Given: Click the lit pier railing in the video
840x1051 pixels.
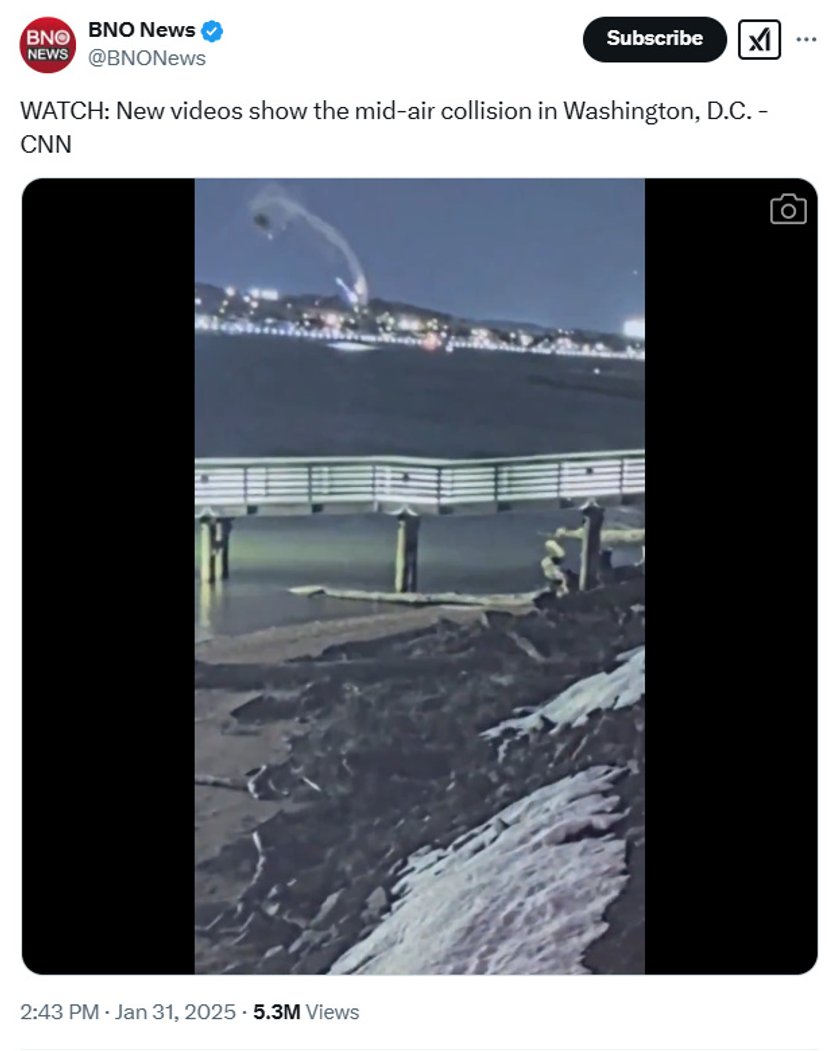Looking at the screenshot, I should pyautogui.click(x=420, y=480).
